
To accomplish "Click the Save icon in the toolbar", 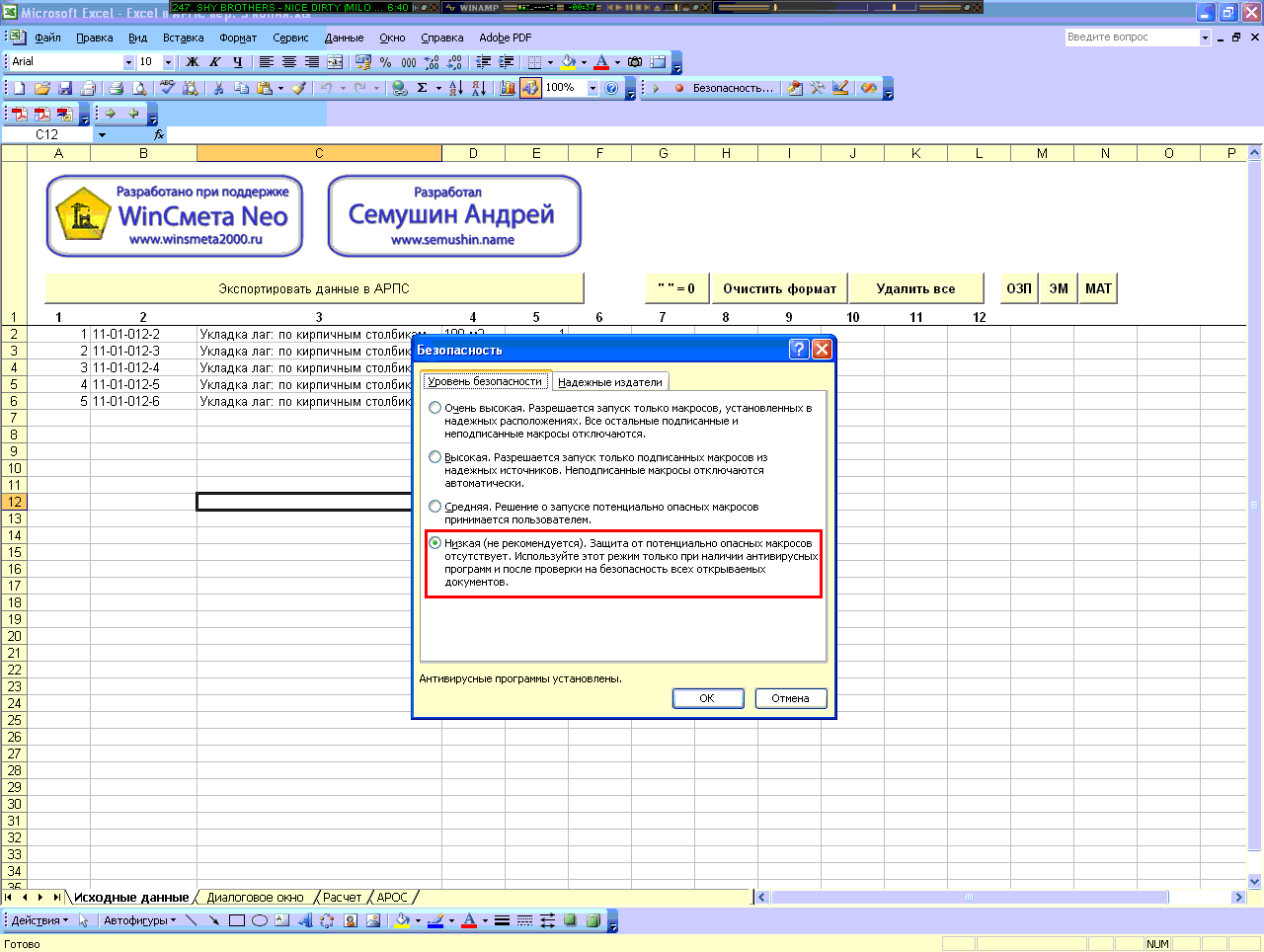I will click(x=65, y=88).
